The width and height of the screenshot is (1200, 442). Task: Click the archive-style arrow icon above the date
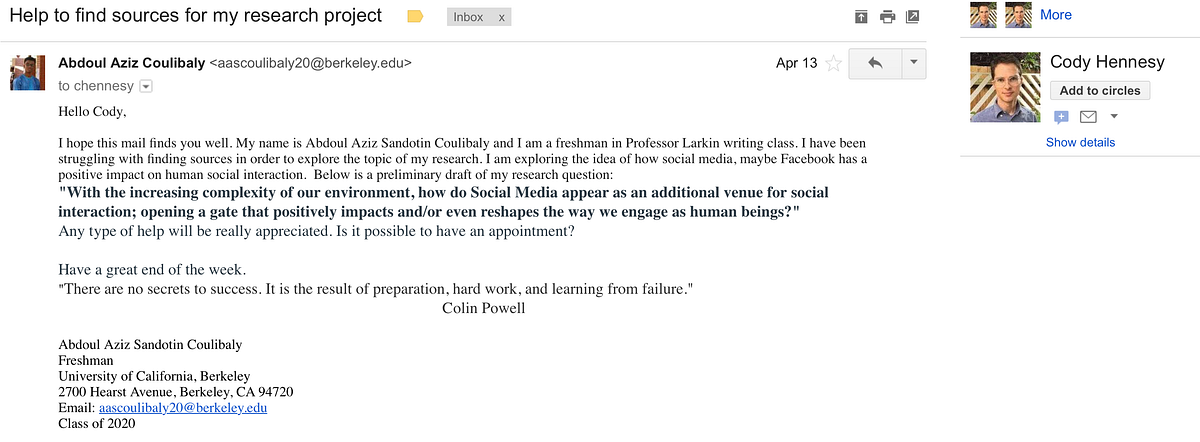(x=861, y=17)
